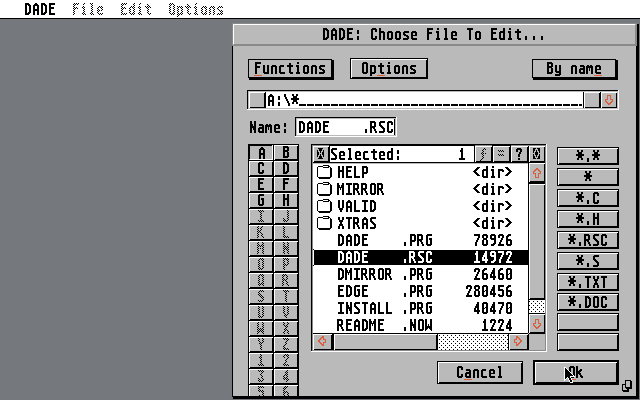Screen dimensions: 640x400
Task: Apply the *.TXT file filter
Action: pyautogui.click(x=587, y=282)
